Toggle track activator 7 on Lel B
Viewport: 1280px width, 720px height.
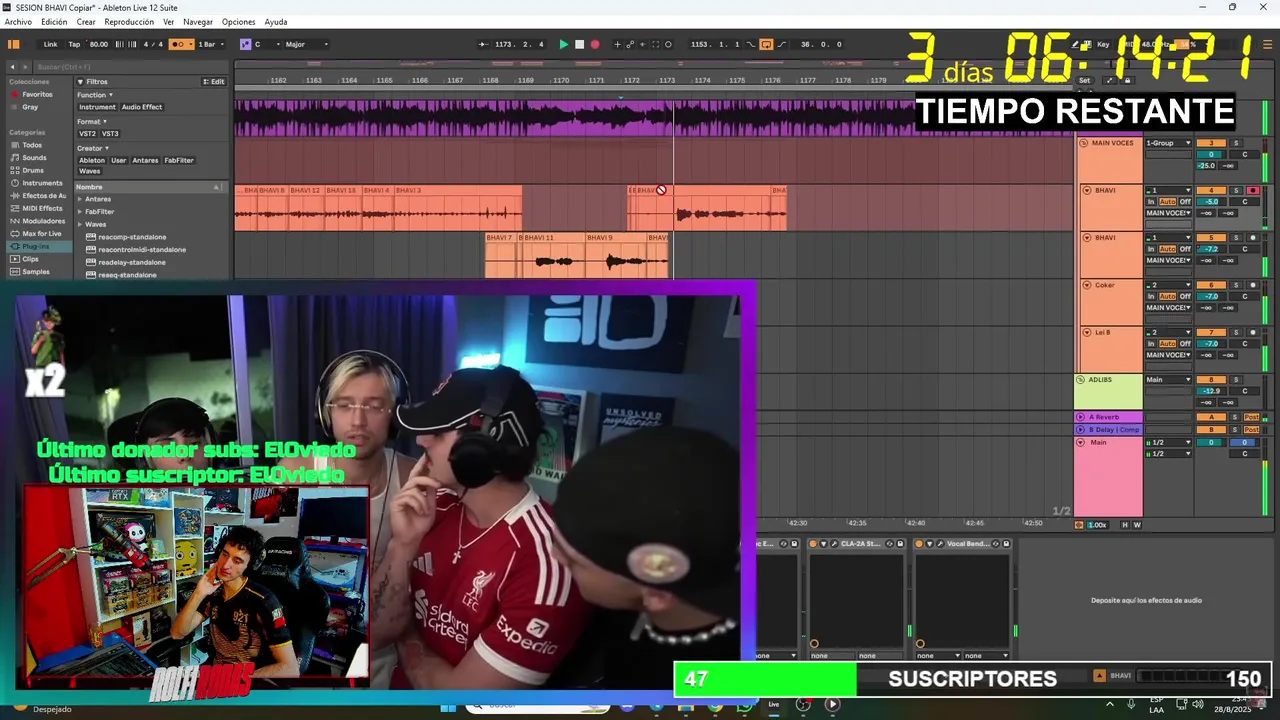coord(1211,332)
